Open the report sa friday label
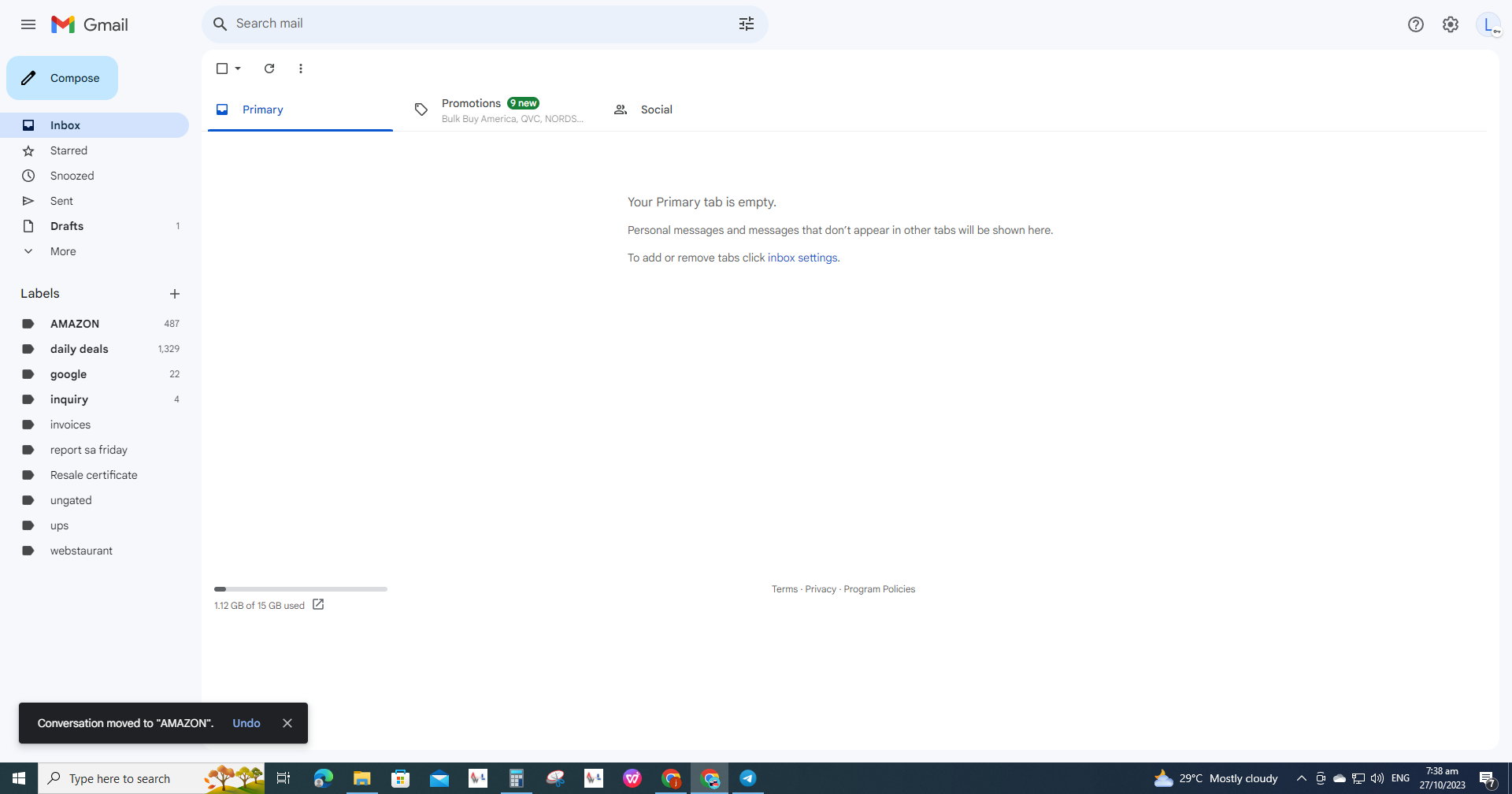This screenshot has height=794, width=1512. coord(94,450)
